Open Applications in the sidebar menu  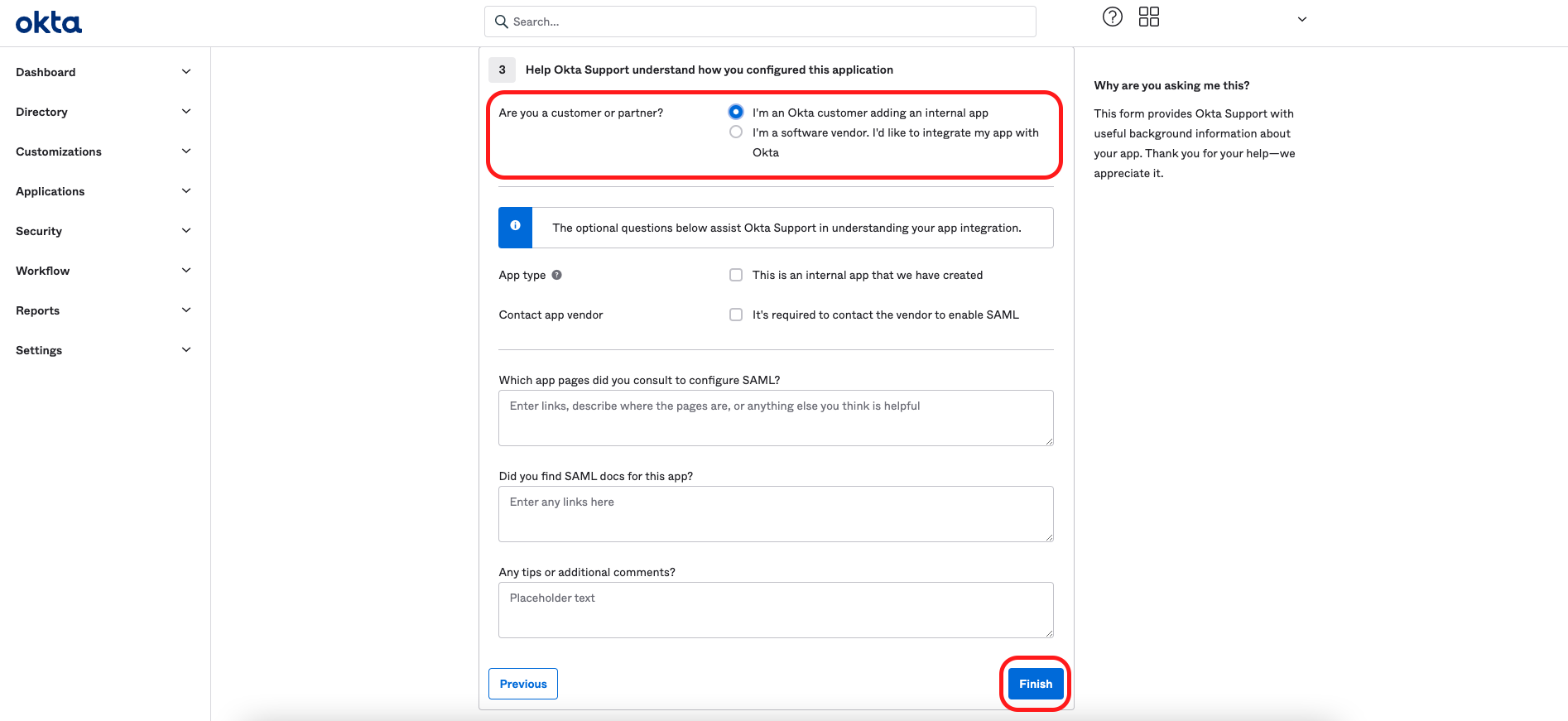[x=51, y=191]
